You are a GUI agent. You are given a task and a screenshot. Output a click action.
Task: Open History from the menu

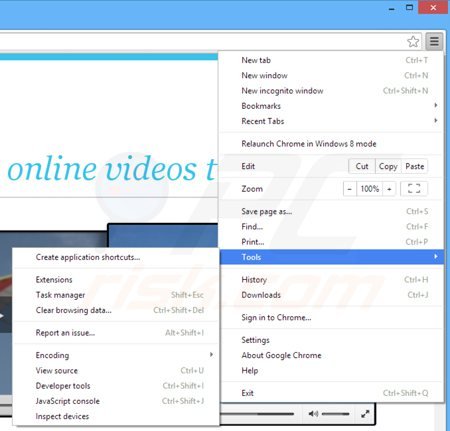[332, 280]
